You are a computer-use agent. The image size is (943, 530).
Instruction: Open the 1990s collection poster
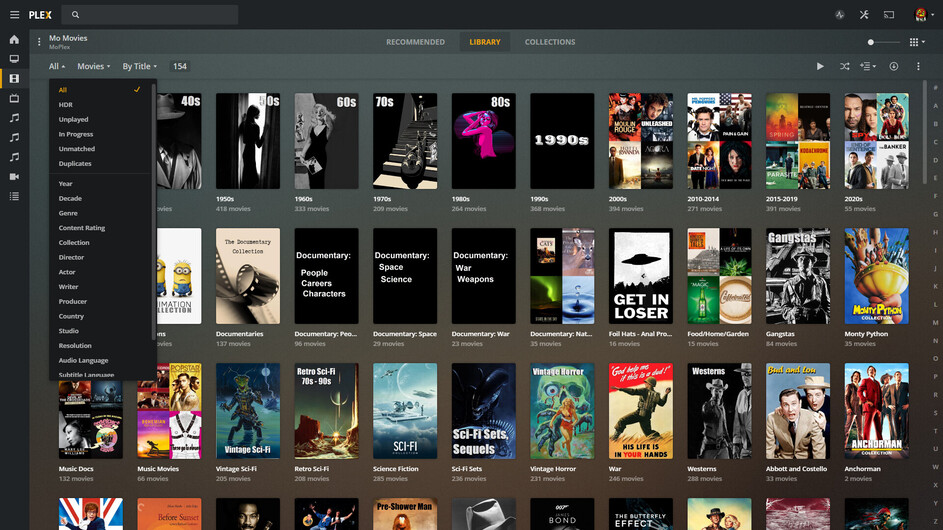point(562,141)
